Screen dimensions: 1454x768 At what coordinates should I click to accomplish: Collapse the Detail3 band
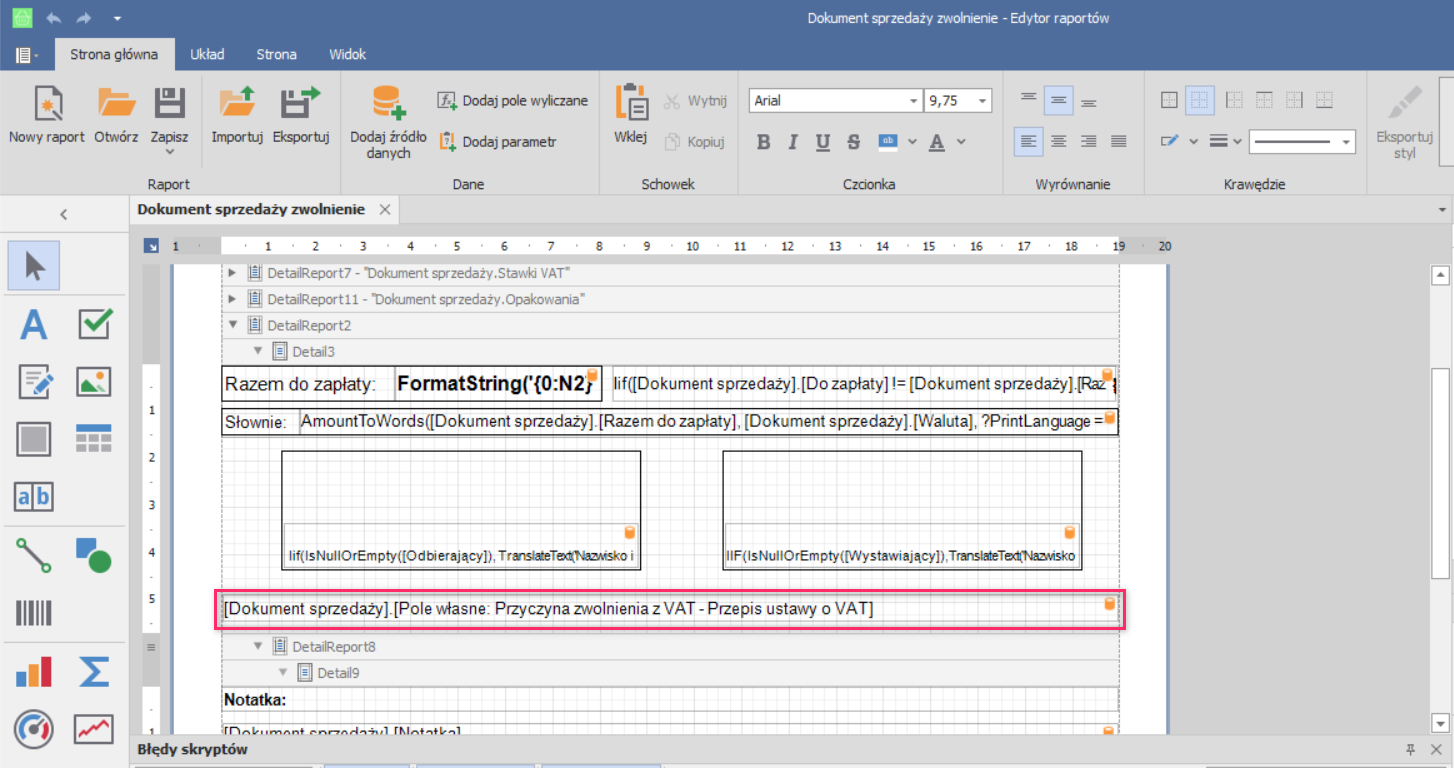[258, 351]
